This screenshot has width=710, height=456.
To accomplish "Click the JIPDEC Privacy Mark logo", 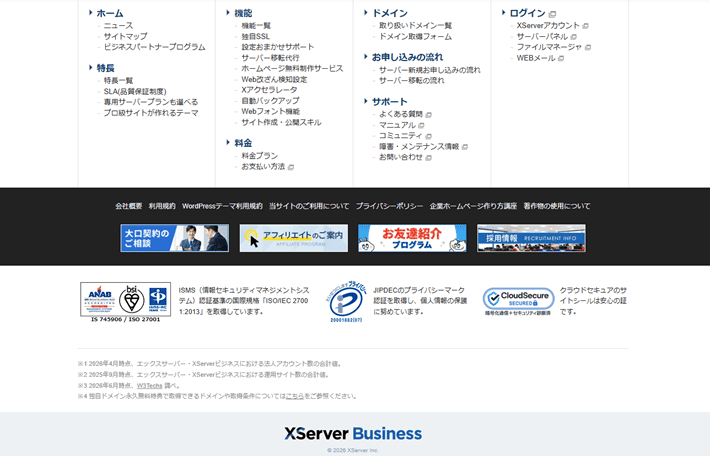I will click(346, 302).
